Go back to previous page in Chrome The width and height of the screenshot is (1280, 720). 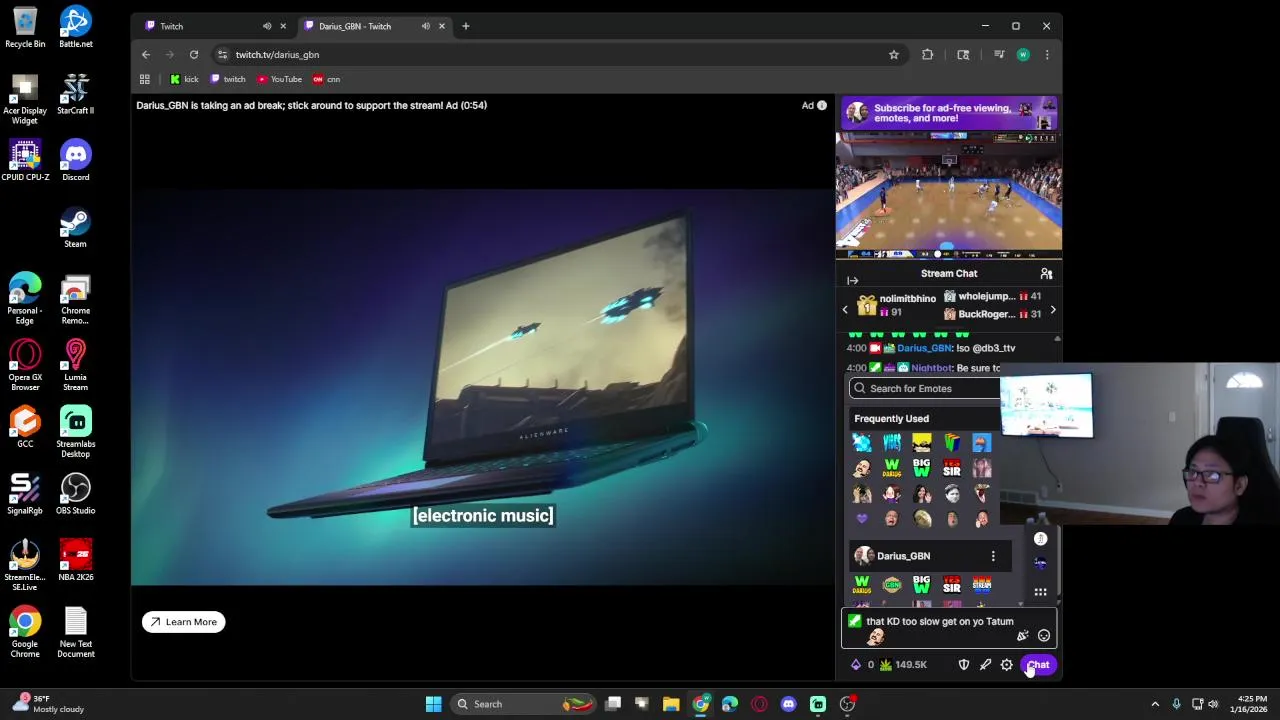(146, 55)
